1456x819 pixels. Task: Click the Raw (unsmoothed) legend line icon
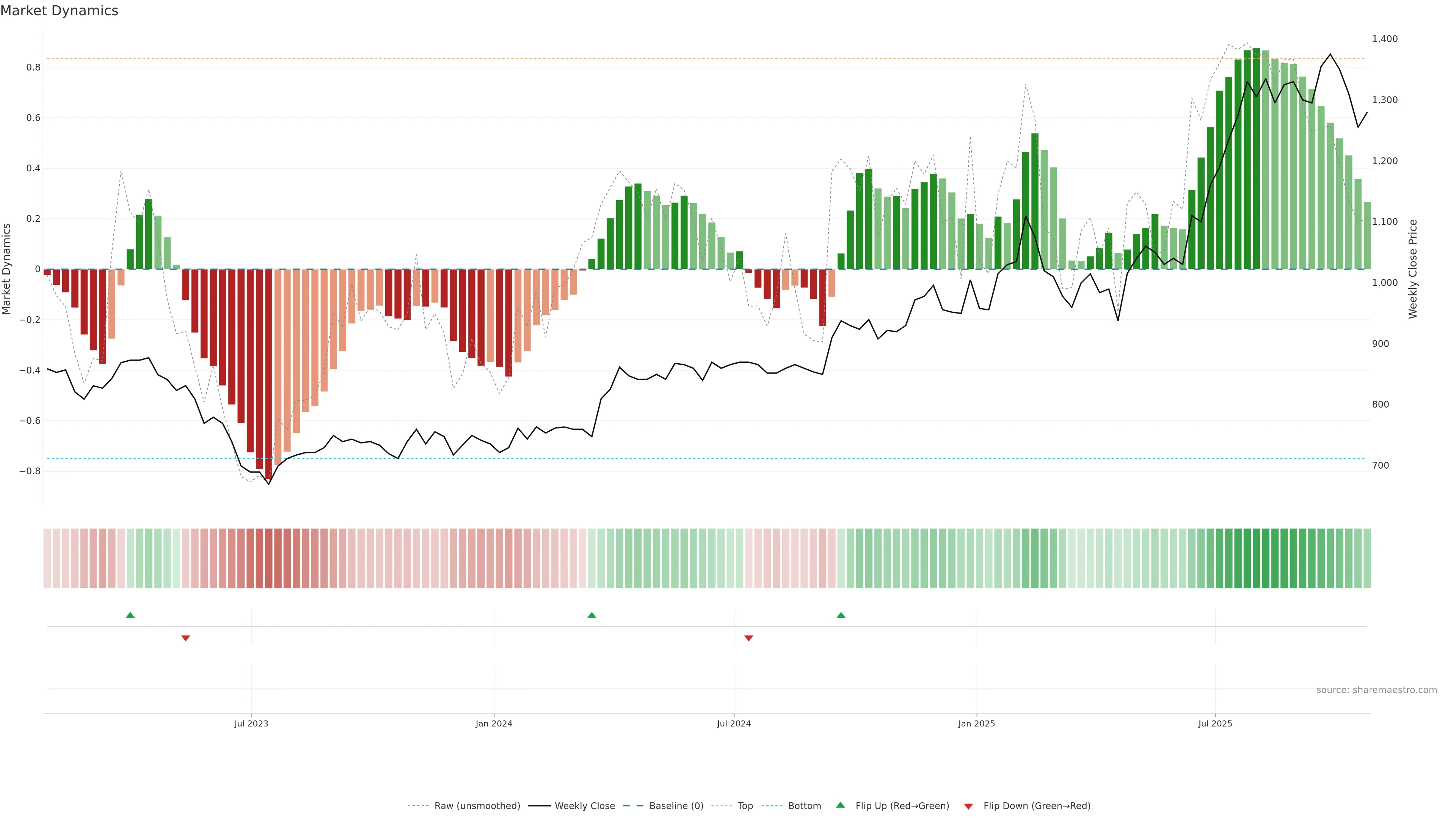[x=418, y=806]
